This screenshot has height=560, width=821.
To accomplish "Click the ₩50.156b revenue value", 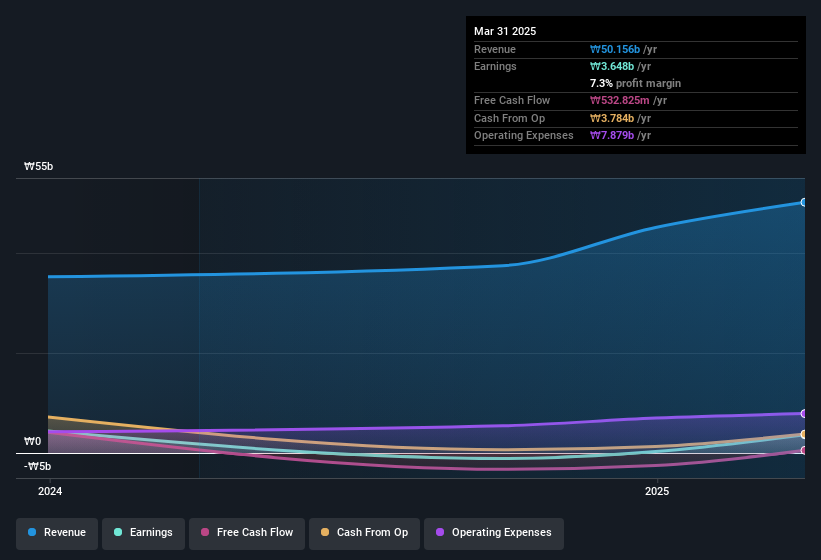I will point(615,49).
